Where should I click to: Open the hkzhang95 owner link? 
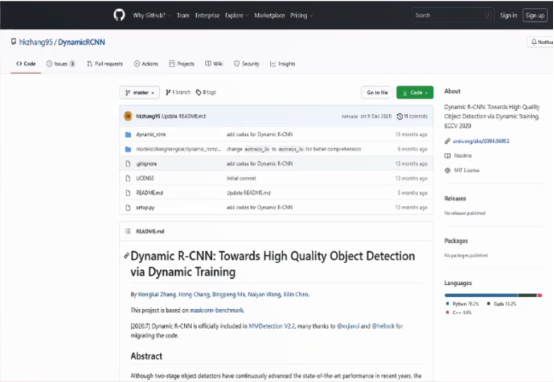36,42
